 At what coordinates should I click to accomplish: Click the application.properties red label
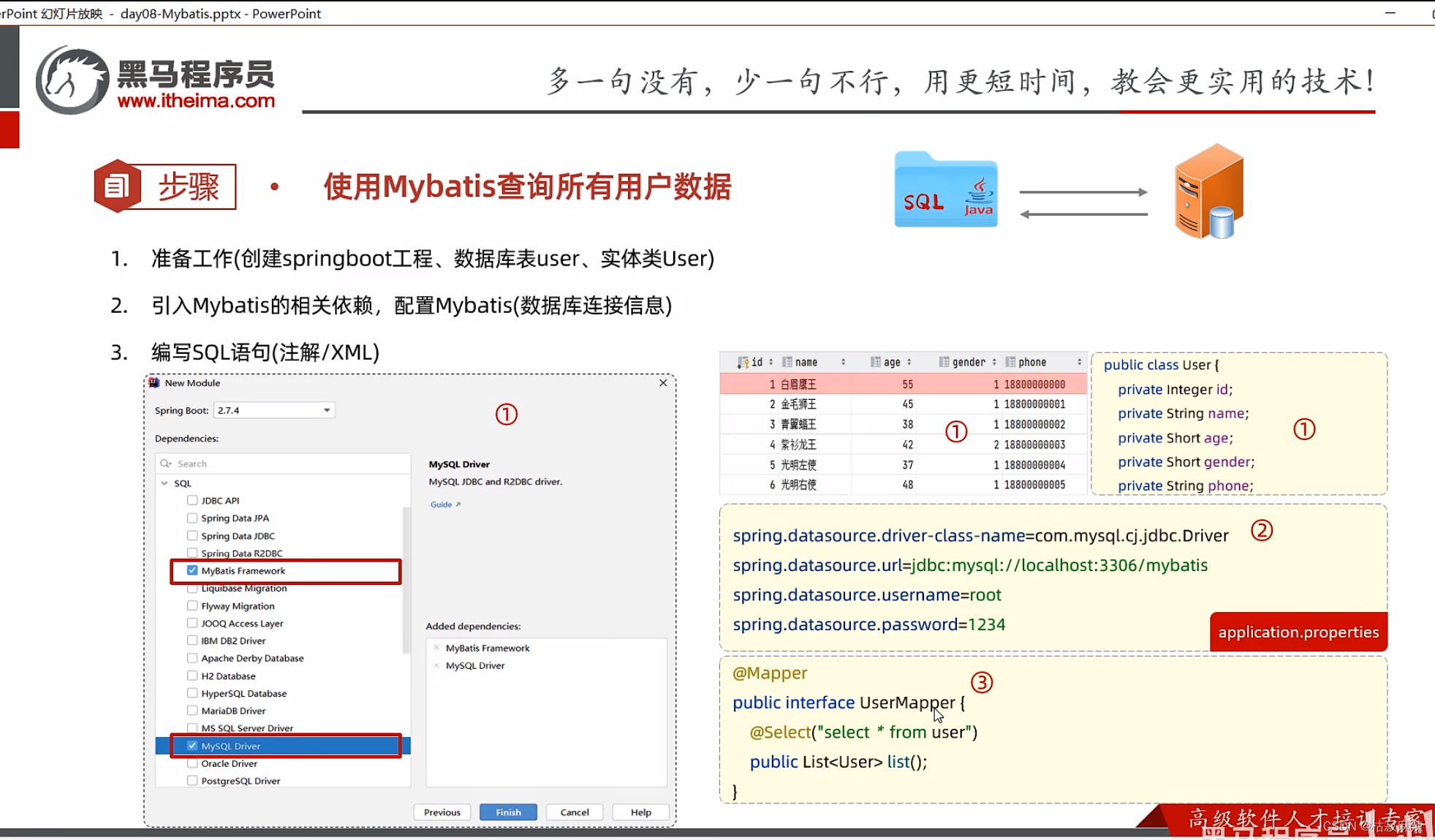1298,632
